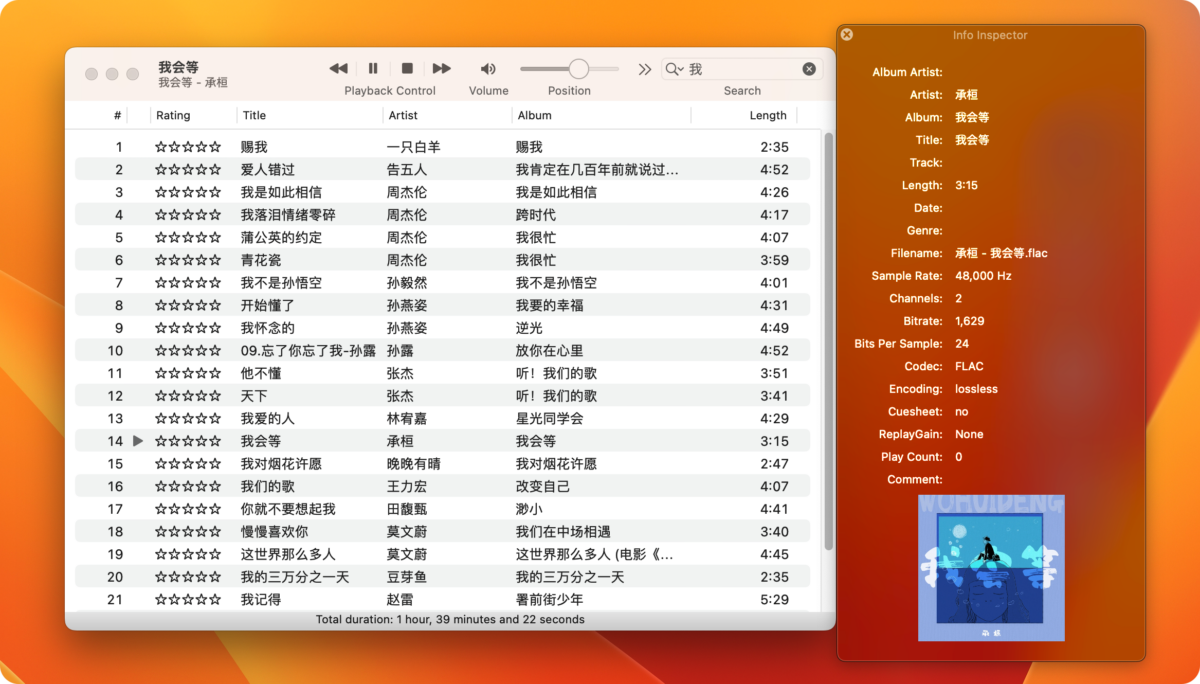Set star rating for track 他不懂

coord(188,373)
